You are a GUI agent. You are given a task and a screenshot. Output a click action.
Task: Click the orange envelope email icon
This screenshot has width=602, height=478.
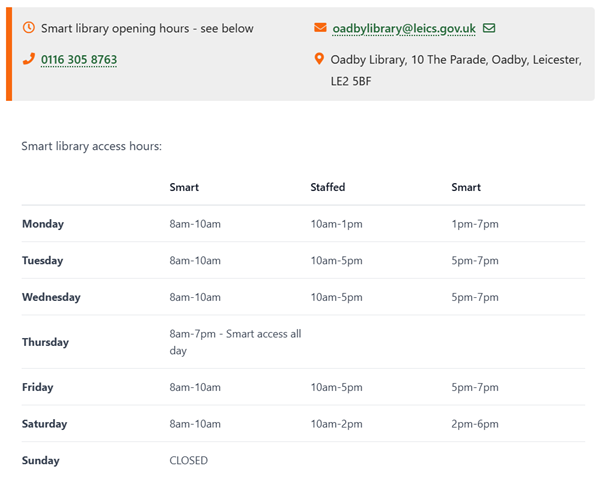(x=320, y=28)
